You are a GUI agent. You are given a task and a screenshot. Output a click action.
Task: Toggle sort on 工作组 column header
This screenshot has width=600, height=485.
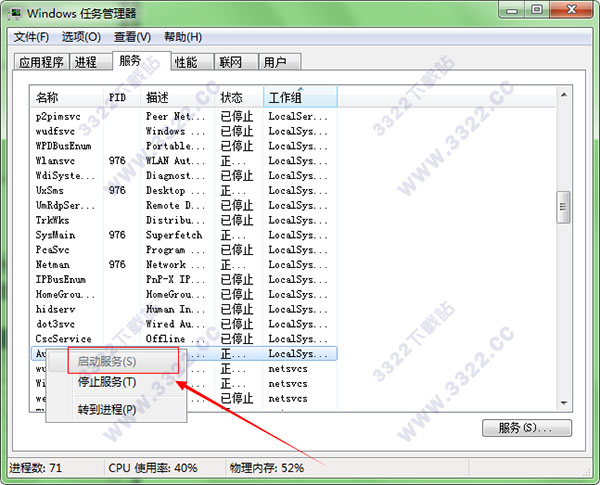300,98
